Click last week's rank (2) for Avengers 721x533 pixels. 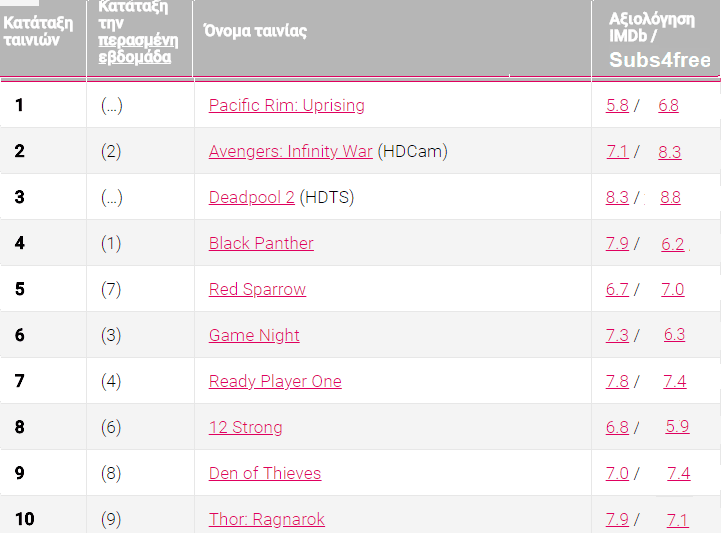[111, 151]
